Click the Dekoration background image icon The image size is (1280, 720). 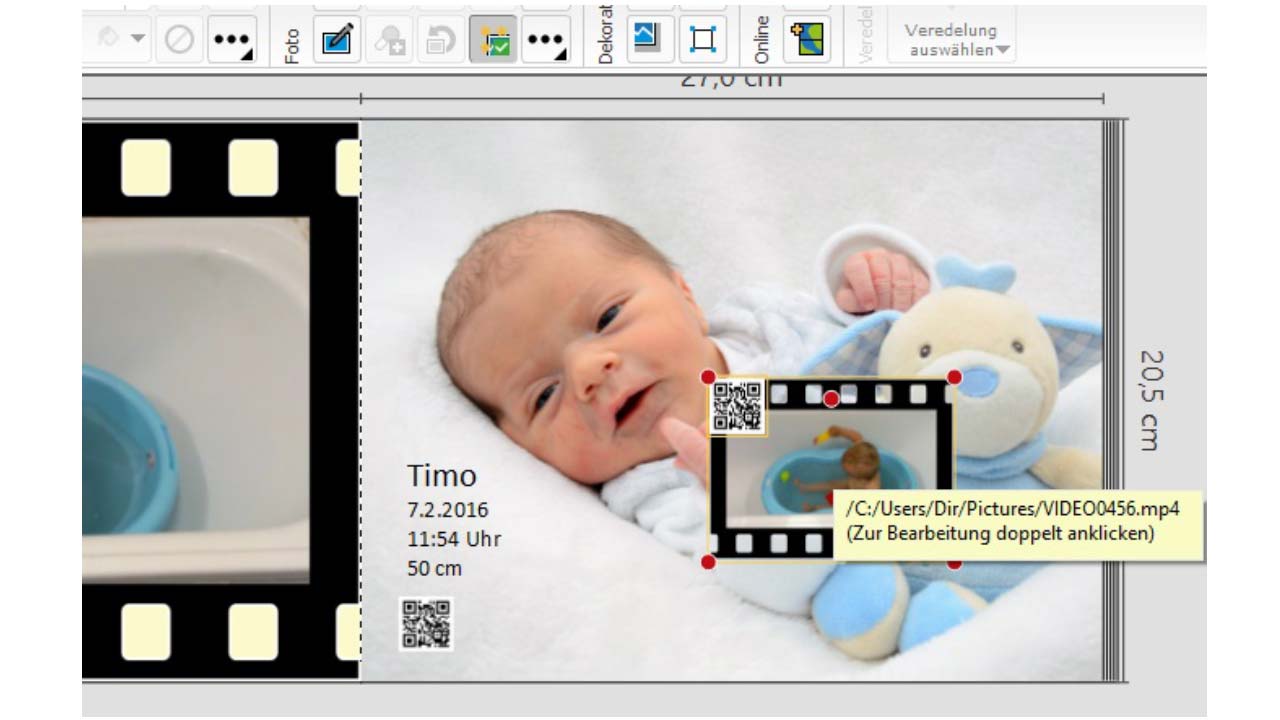(x=650, y=39)
